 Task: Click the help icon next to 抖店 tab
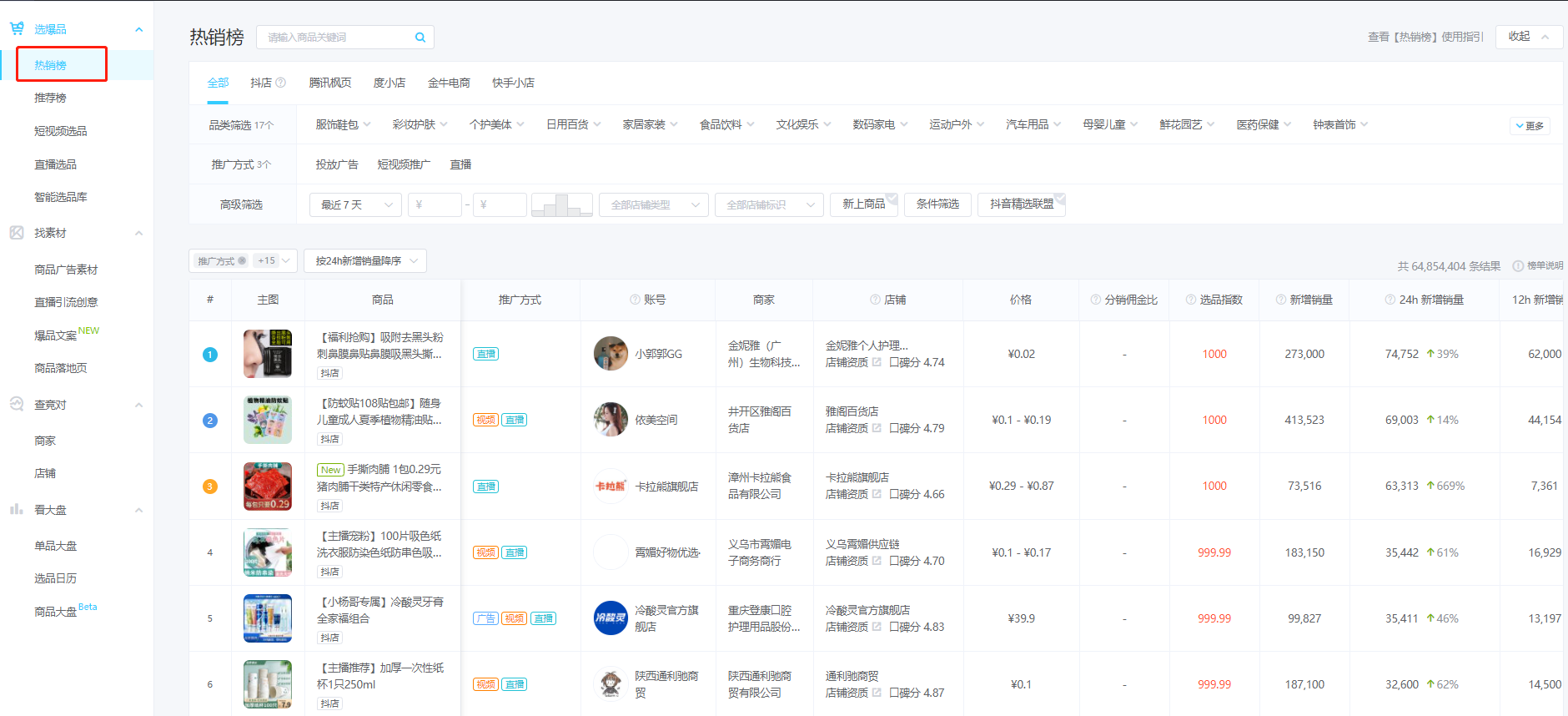pos(281,83)
